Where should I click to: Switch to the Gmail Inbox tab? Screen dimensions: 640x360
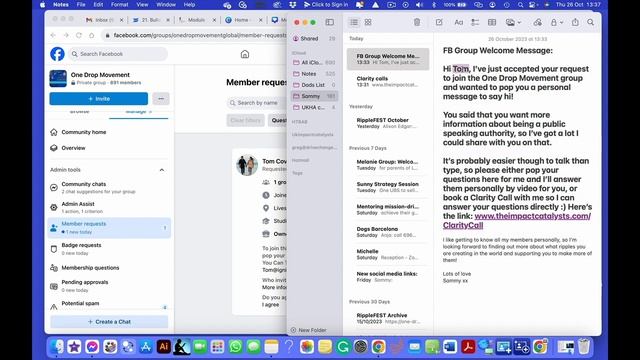[x=104, y=20]
